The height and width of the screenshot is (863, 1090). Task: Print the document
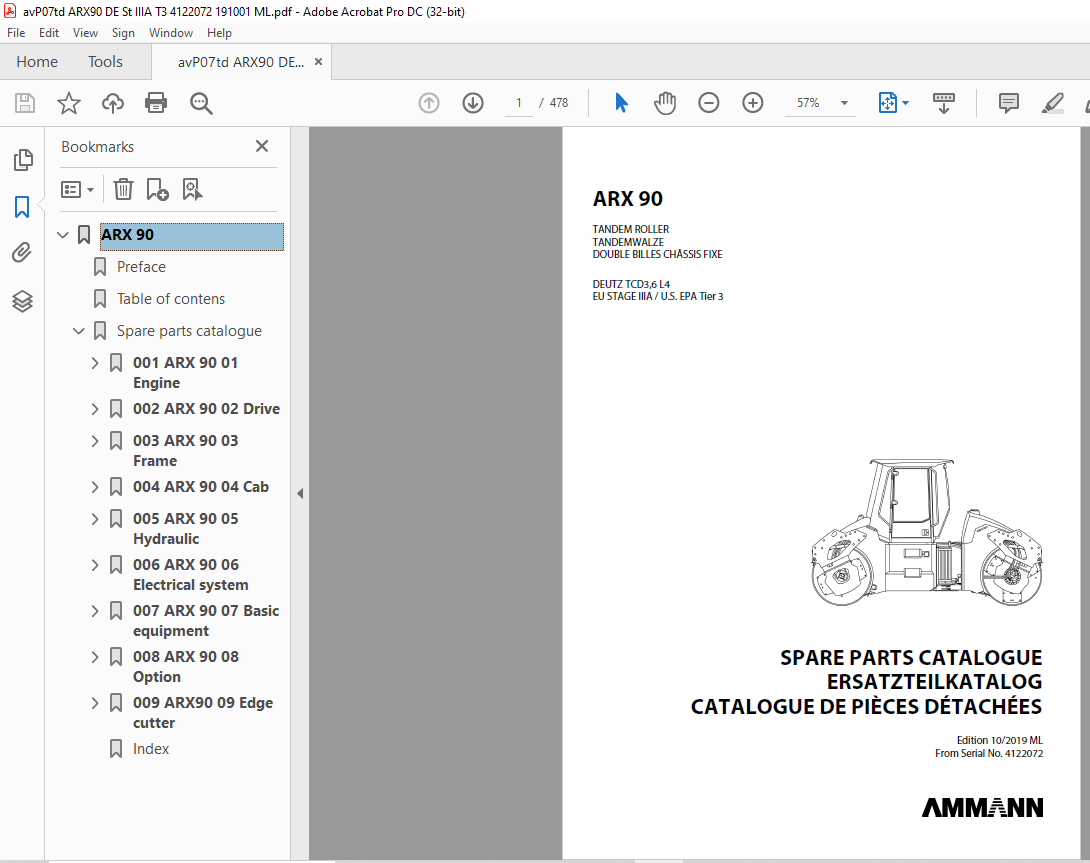pos(156,104)
